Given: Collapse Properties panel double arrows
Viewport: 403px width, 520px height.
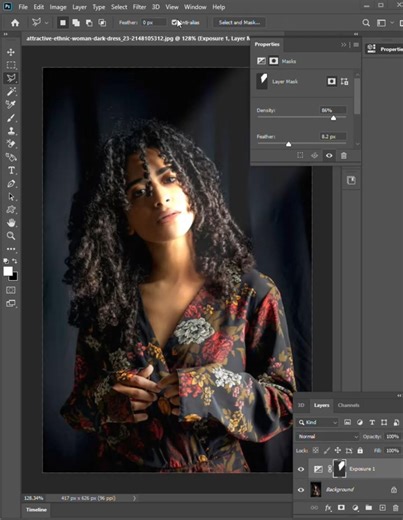Looking at the screenshot, I should point(344,44).
